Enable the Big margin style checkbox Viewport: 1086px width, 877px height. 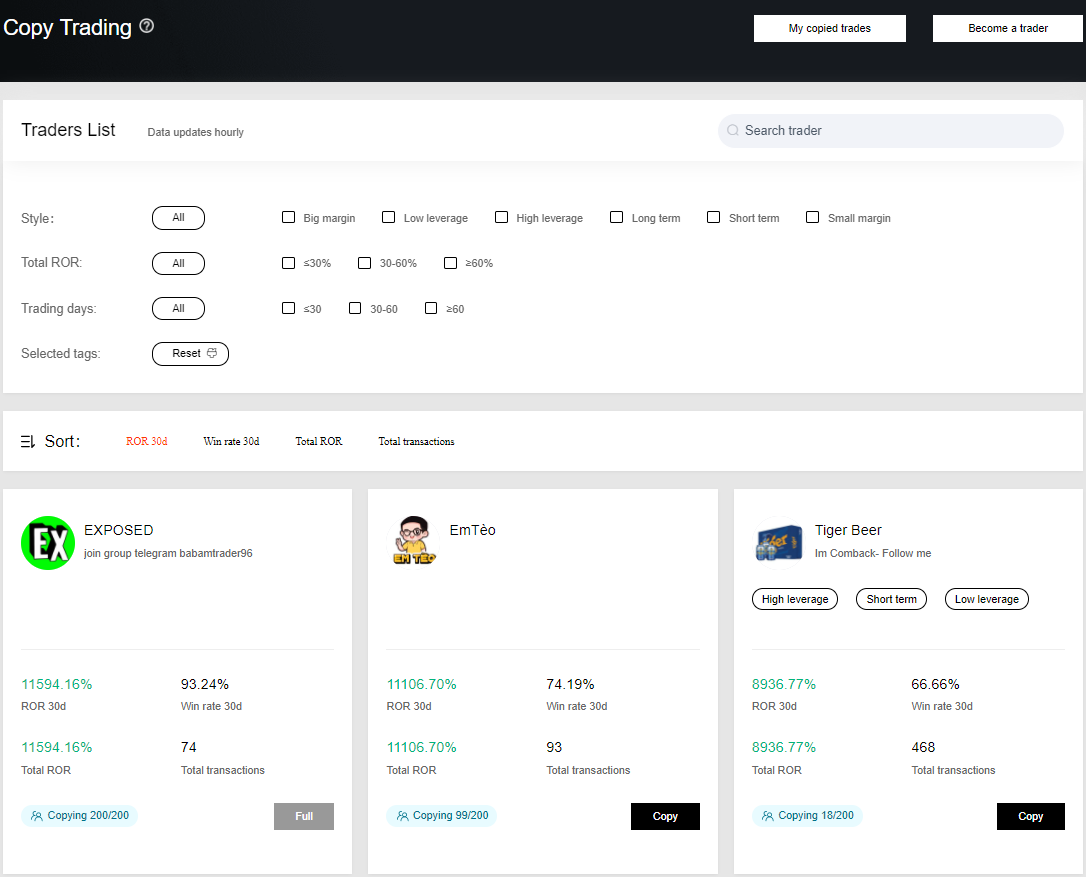click(289, 218)
